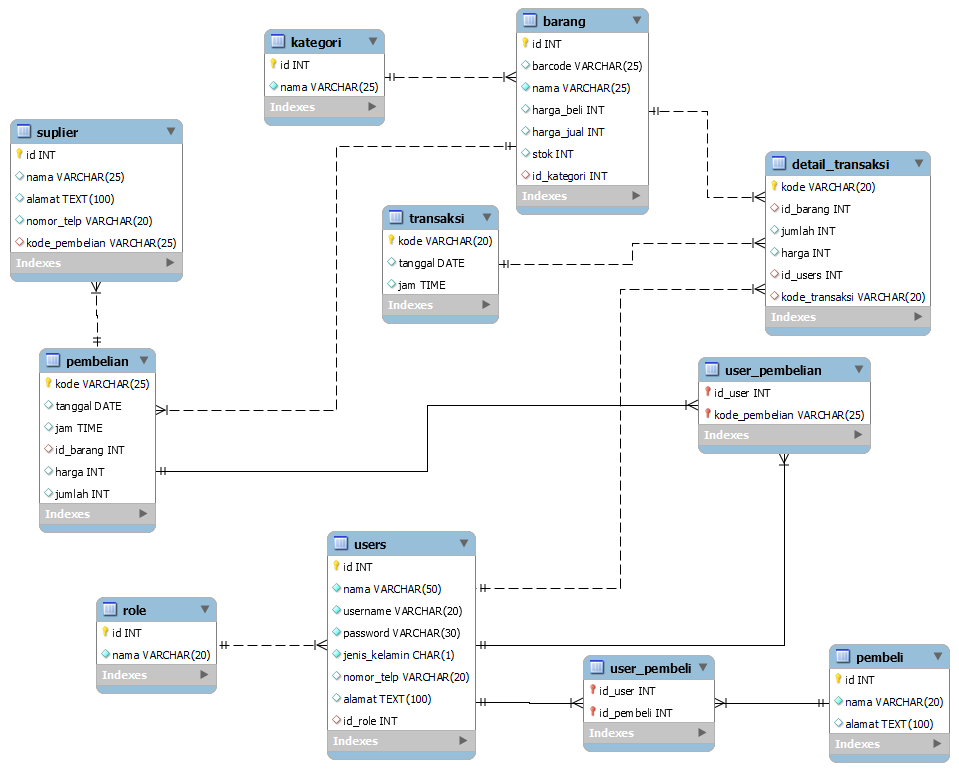Click the suplier table header icon

(24, 132)
